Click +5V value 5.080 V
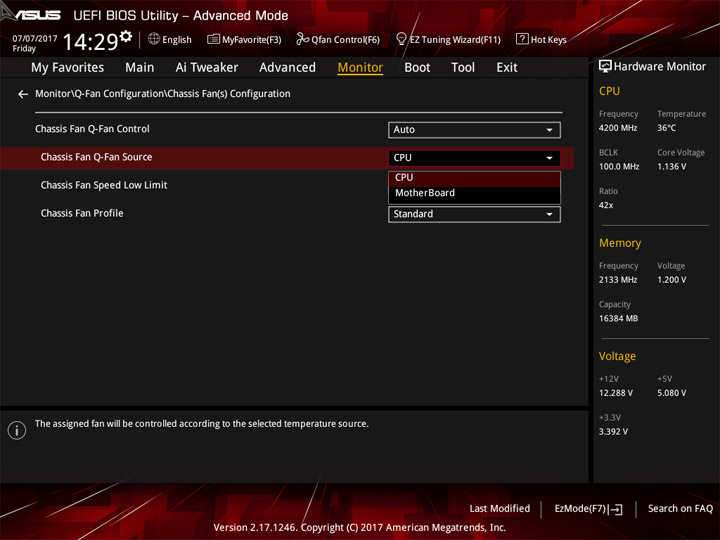 click(x=671, y=393)
